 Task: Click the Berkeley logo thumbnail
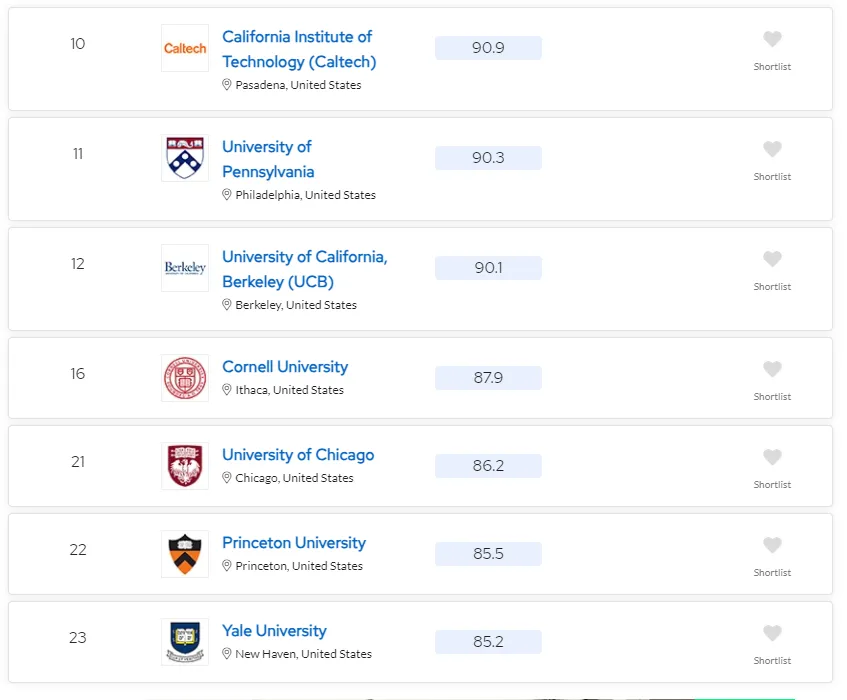coord(185,268)
